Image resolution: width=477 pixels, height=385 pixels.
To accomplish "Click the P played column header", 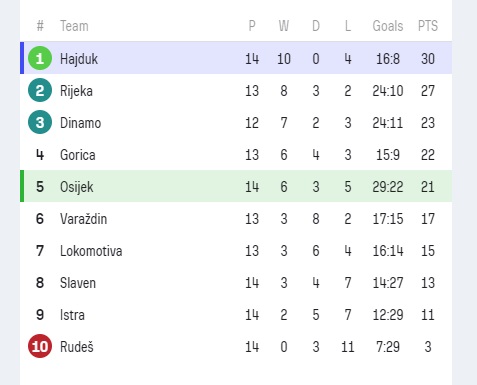I will (x=252, y=26).
